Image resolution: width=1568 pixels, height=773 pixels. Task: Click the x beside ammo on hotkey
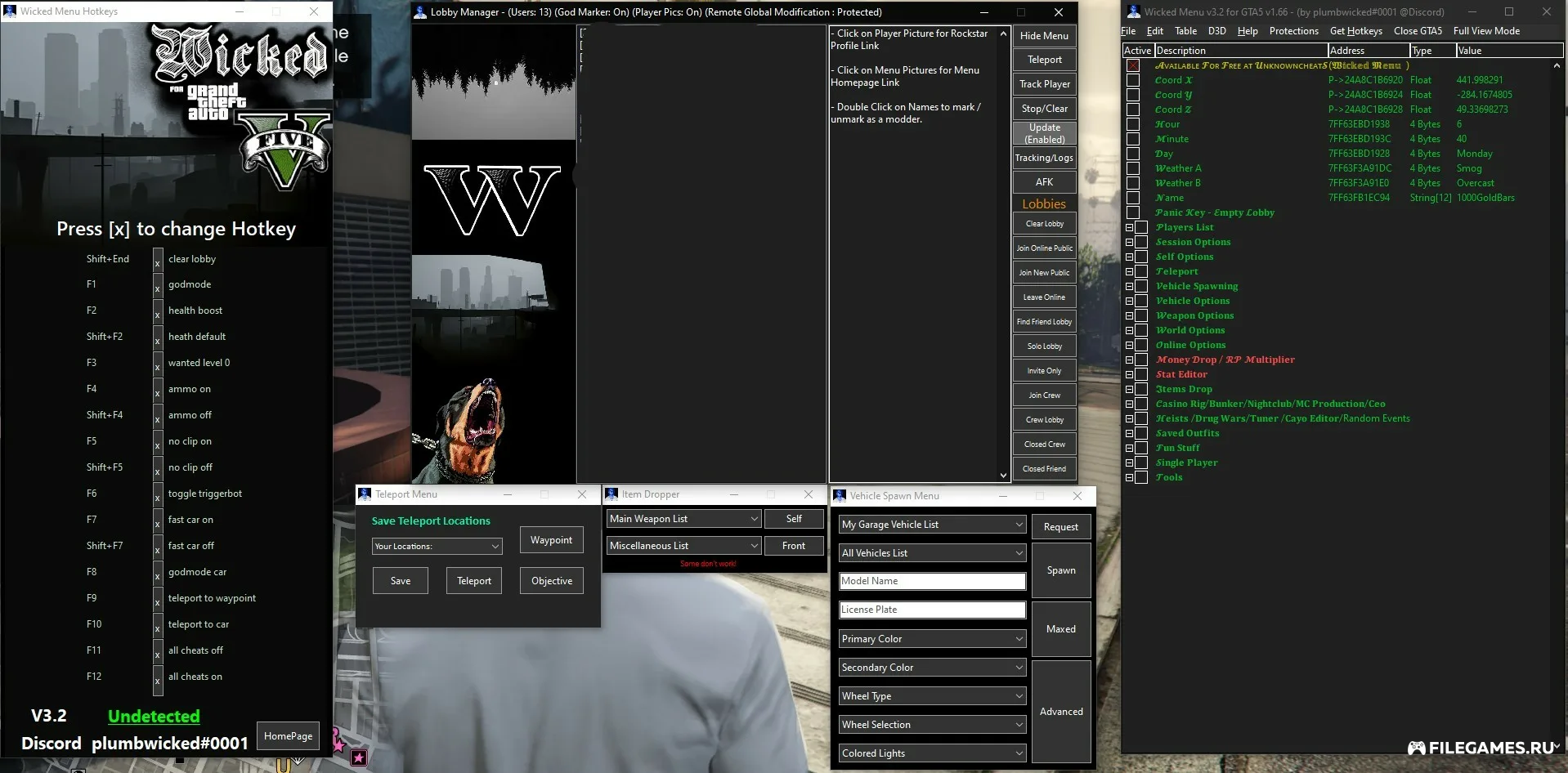pos(158,390)
